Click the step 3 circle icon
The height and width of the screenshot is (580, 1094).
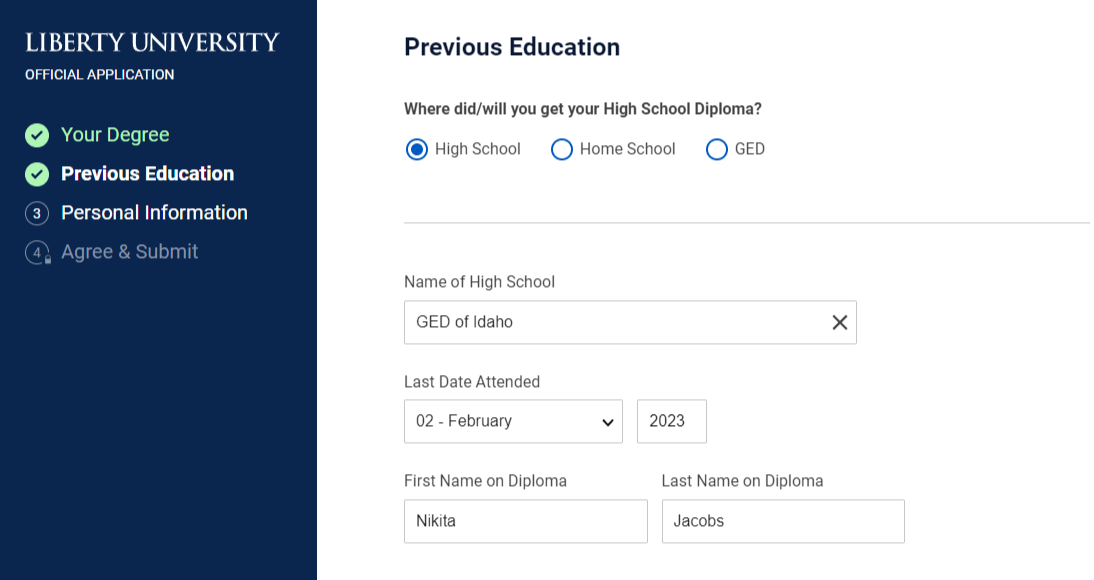[37, 214]
